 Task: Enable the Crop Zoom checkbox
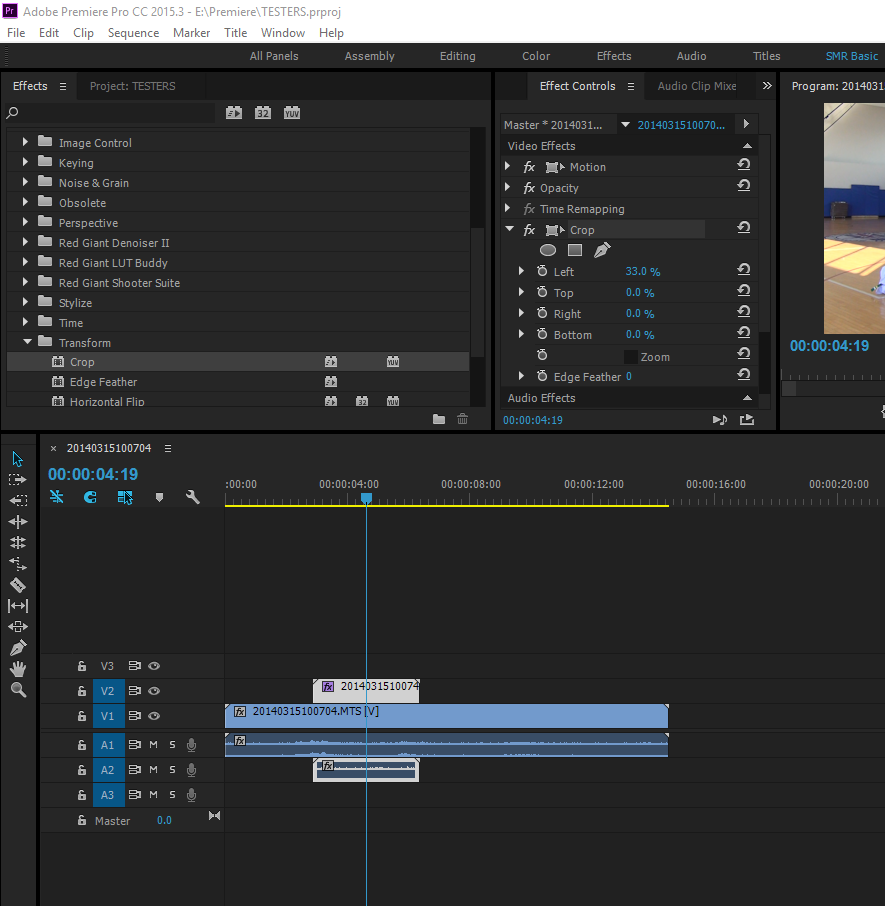630,357
